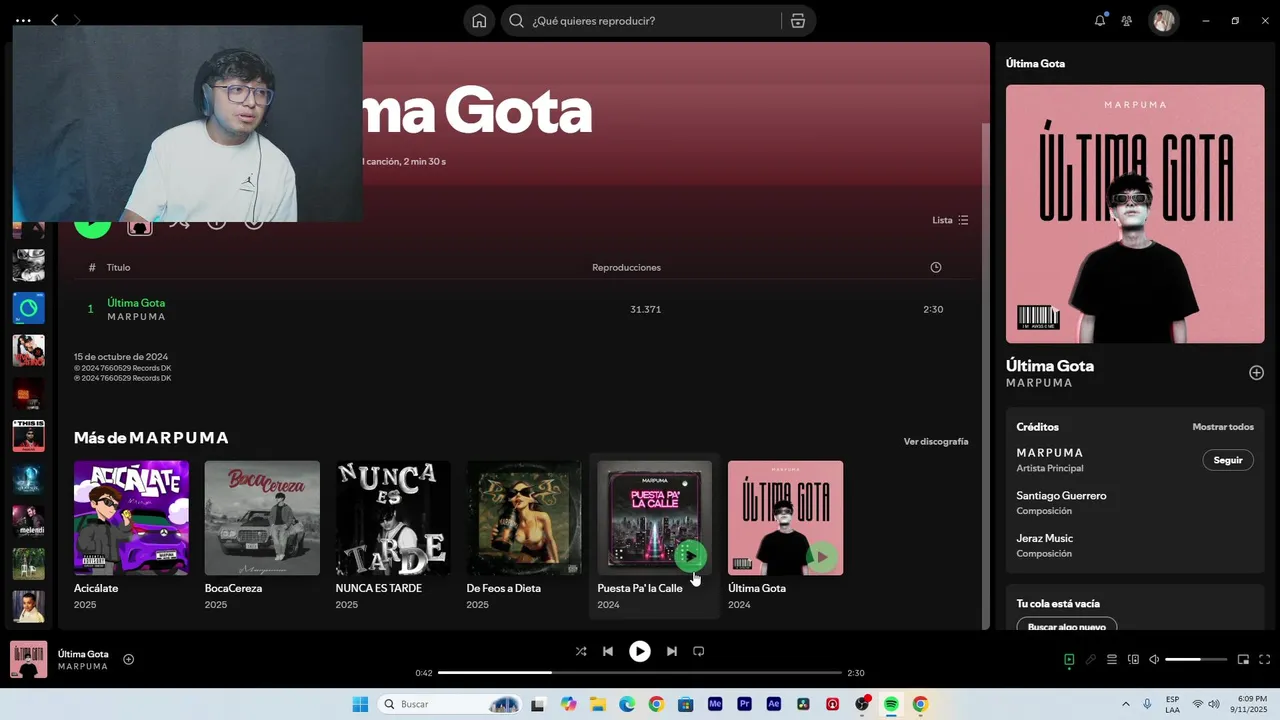Screen dimensions: 1280x720
Task: Go back with the left arrow
Action: point(55,20)
